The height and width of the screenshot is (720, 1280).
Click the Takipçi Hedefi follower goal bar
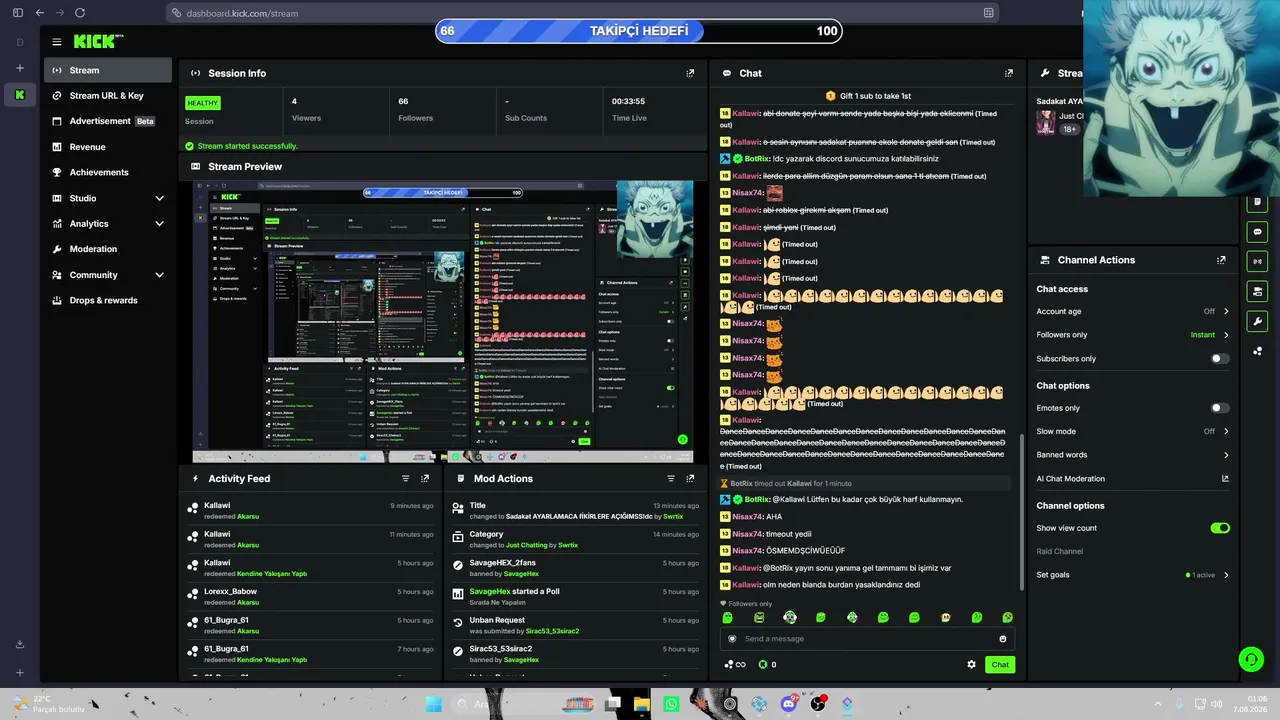[639, 31]
